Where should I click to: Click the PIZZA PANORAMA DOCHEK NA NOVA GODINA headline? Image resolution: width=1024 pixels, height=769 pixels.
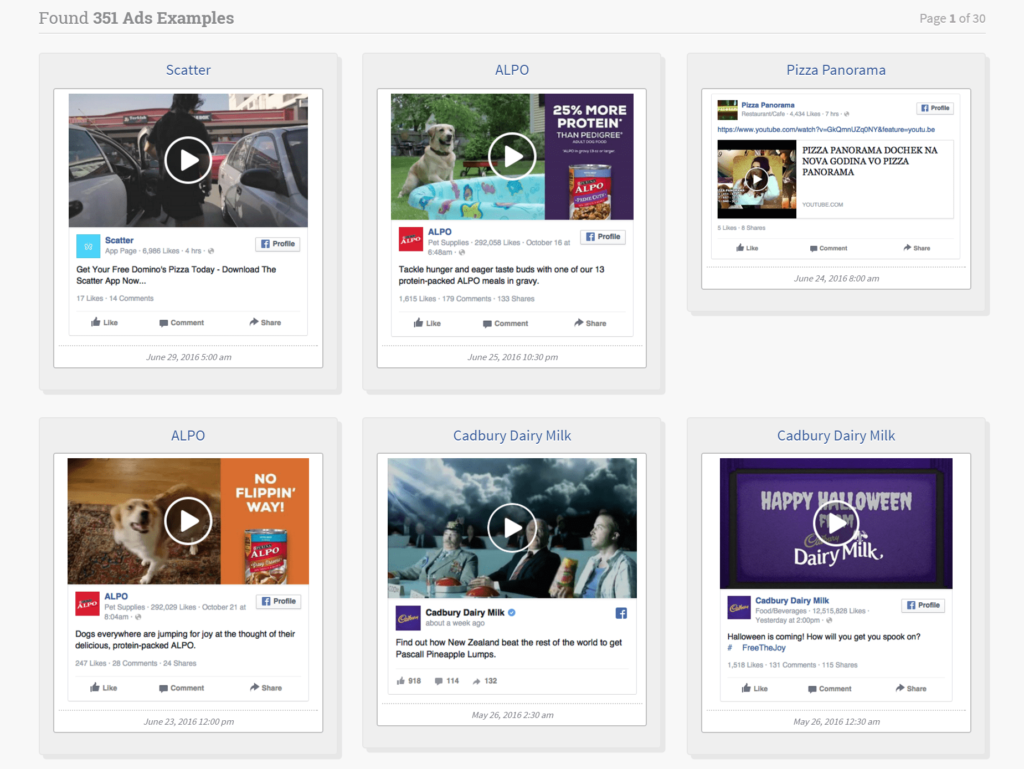(869, 161)
